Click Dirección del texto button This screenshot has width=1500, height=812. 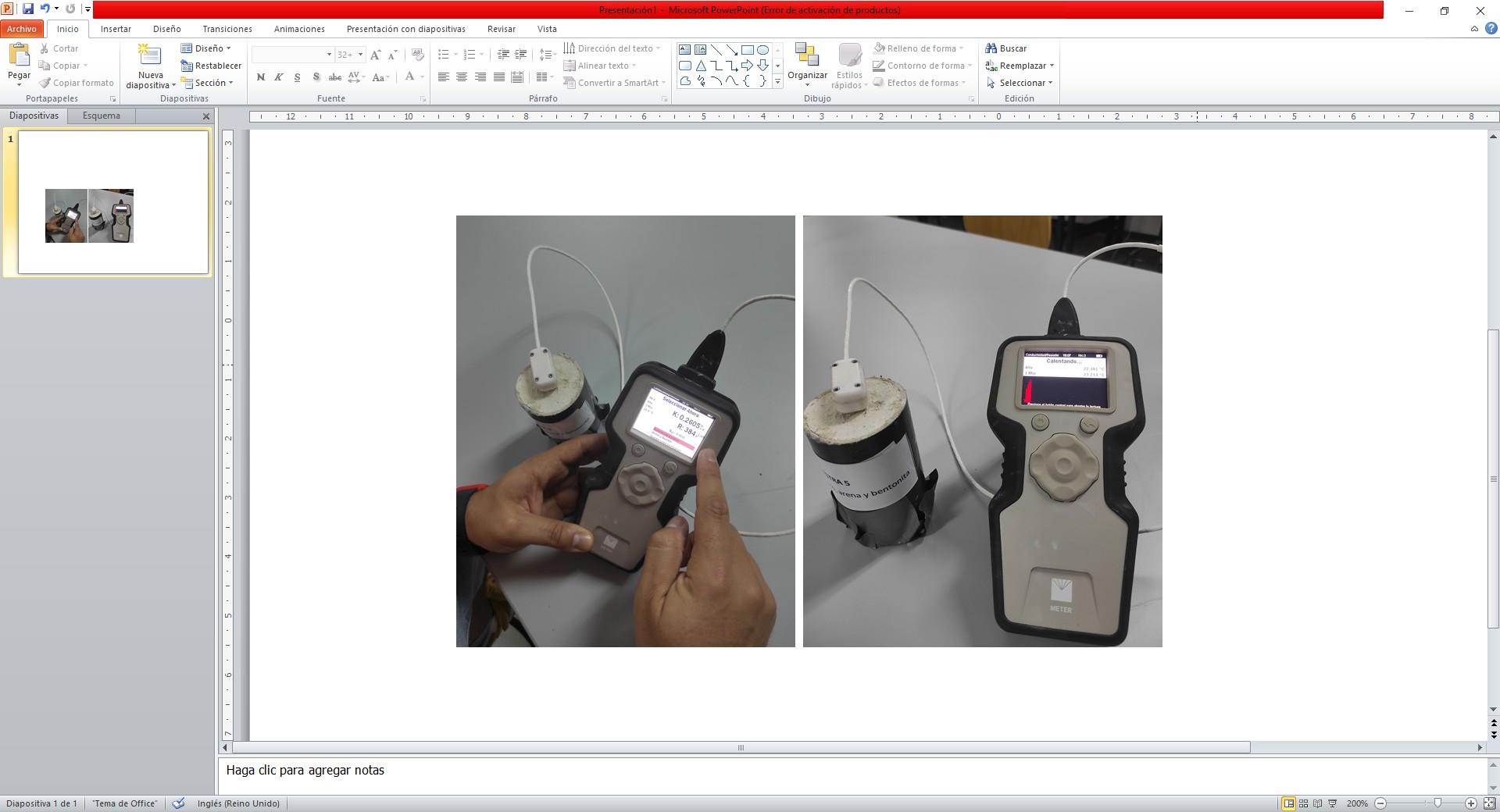coord(612,48)
